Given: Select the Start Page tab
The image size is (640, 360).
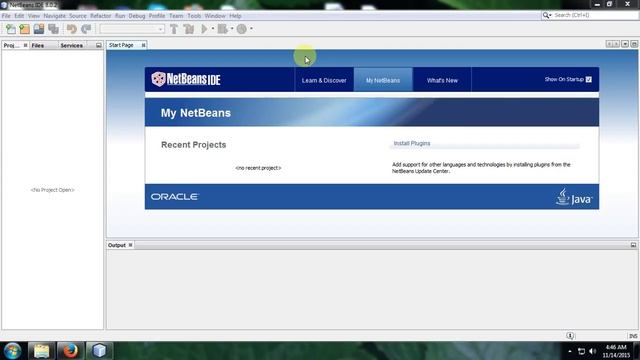Looking at the screenshot, I should coord(121,45).
